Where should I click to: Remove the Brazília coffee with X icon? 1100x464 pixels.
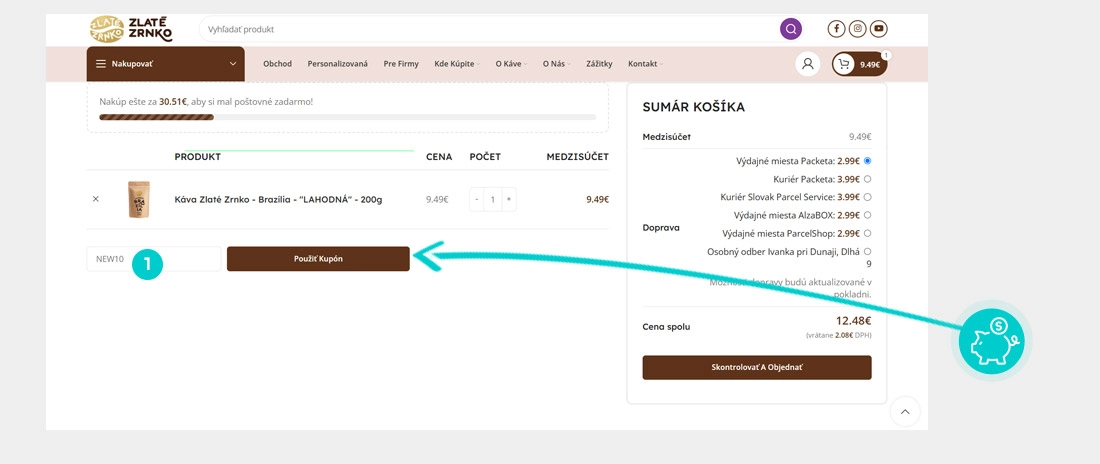coord(95,199)
